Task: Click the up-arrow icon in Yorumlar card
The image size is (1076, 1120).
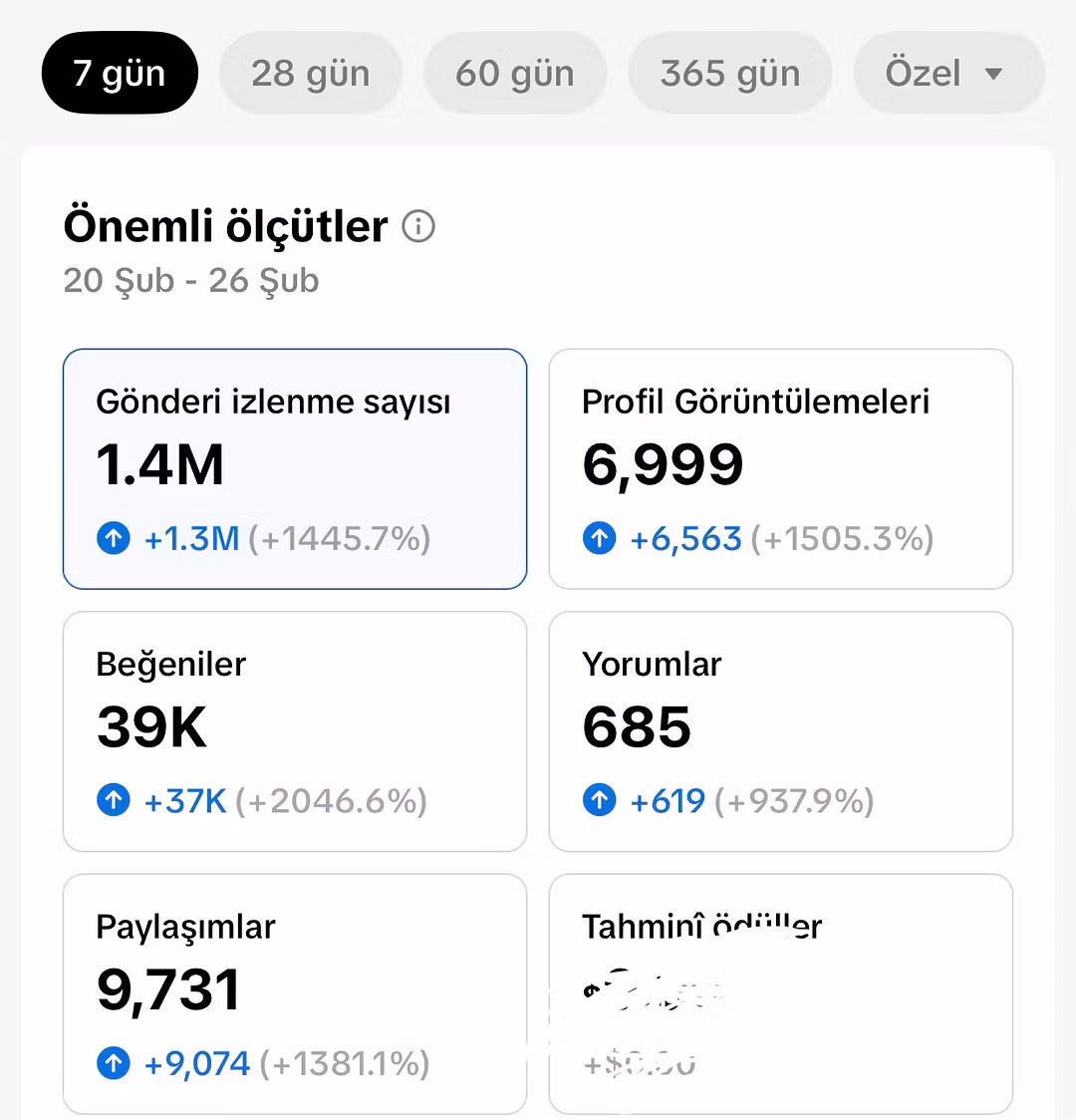Action: 599,800
